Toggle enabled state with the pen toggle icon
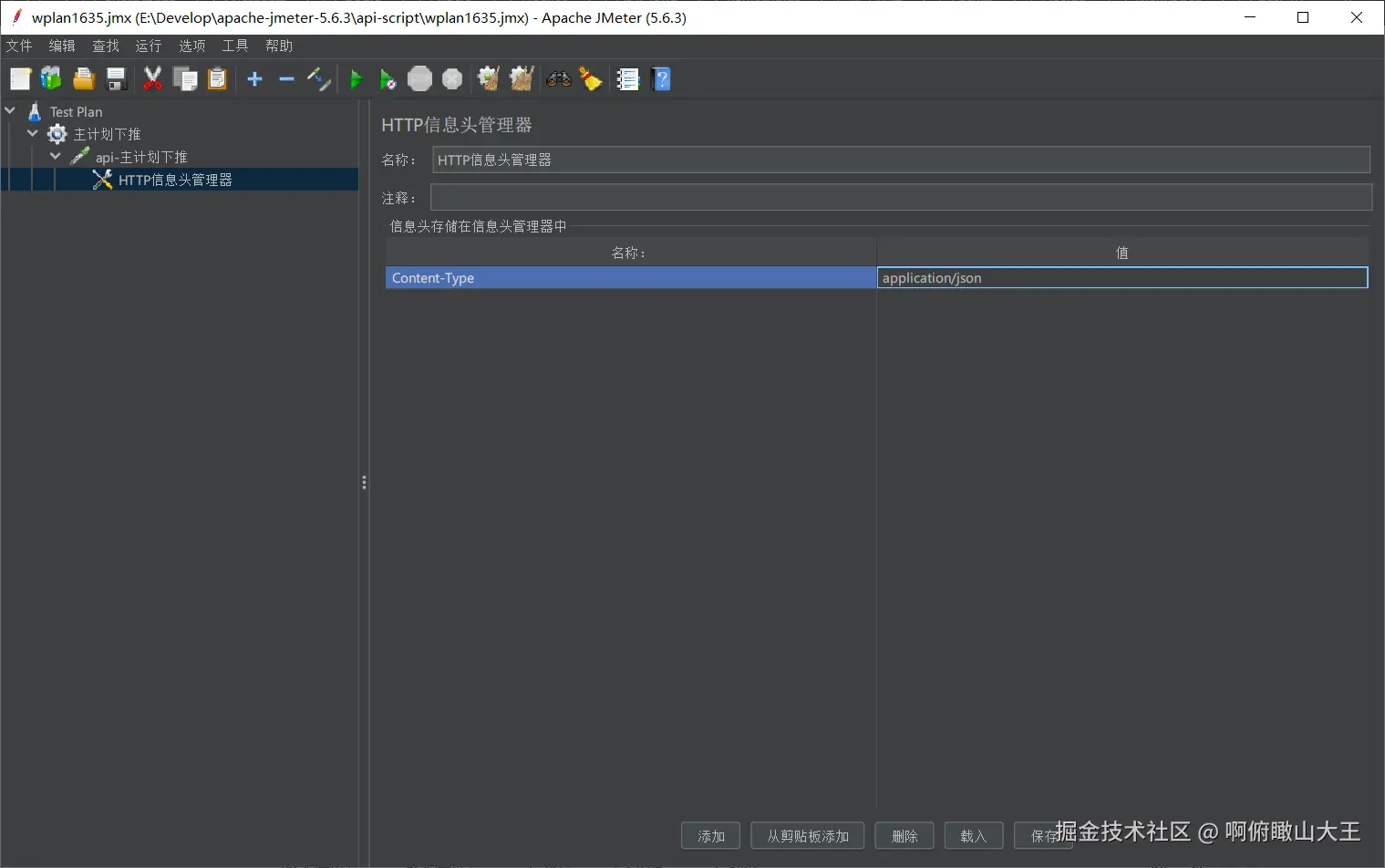The width and height of the screenshot is (1385, 868). click(318, 79)
